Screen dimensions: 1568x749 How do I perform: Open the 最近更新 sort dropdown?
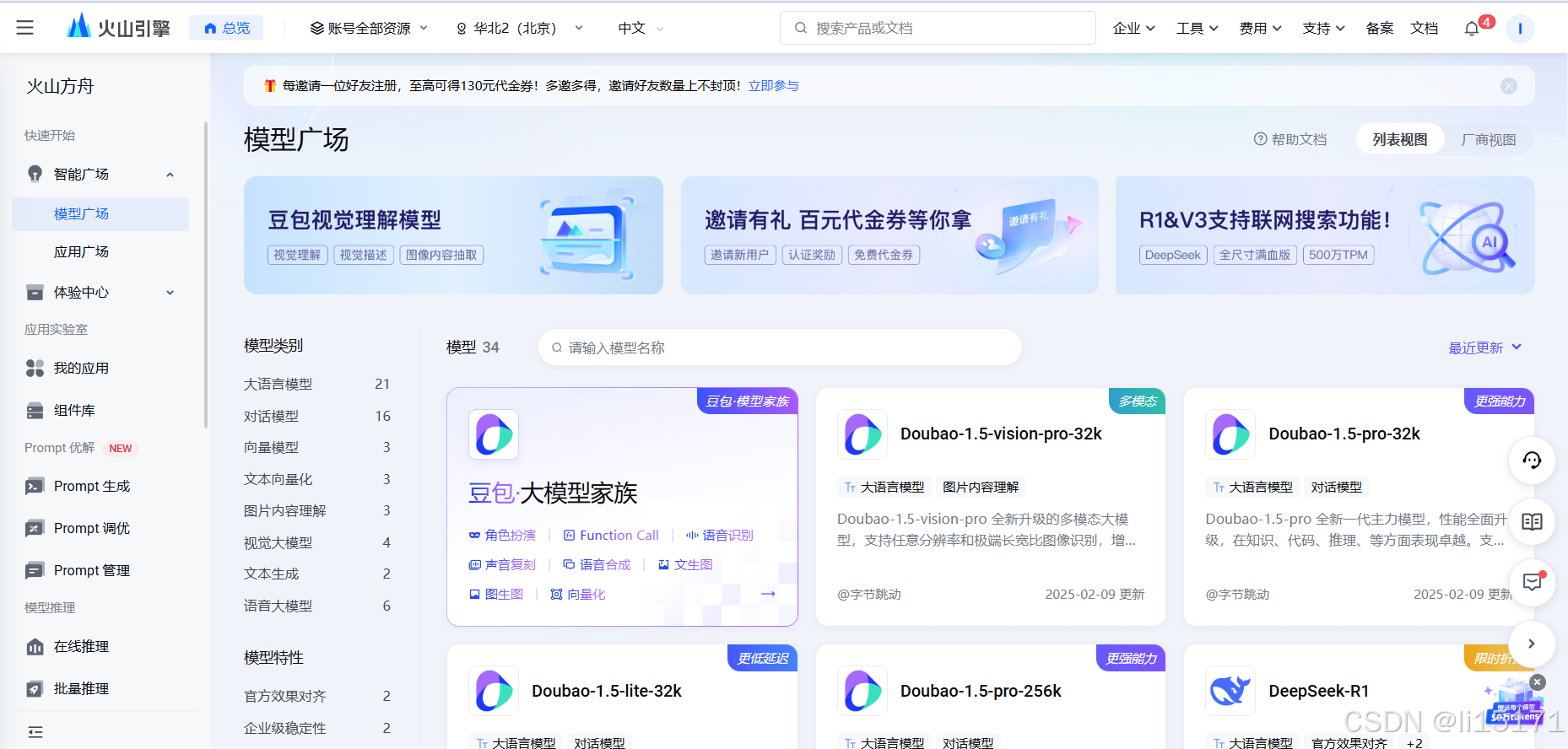1485,348
